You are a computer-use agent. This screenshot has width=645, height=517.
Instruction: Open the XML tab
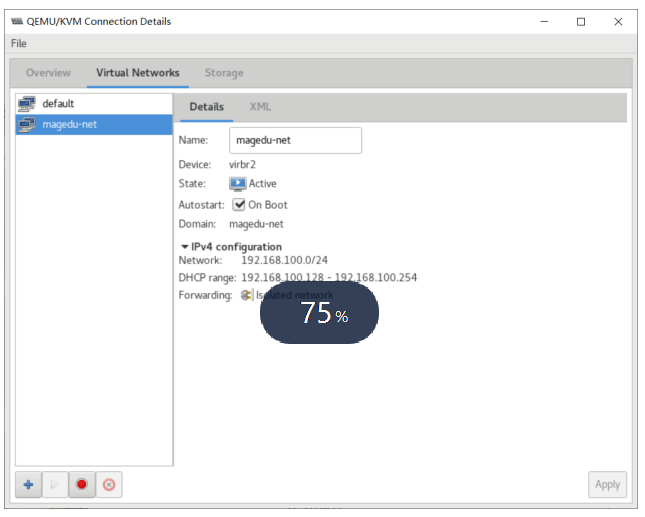260,107
